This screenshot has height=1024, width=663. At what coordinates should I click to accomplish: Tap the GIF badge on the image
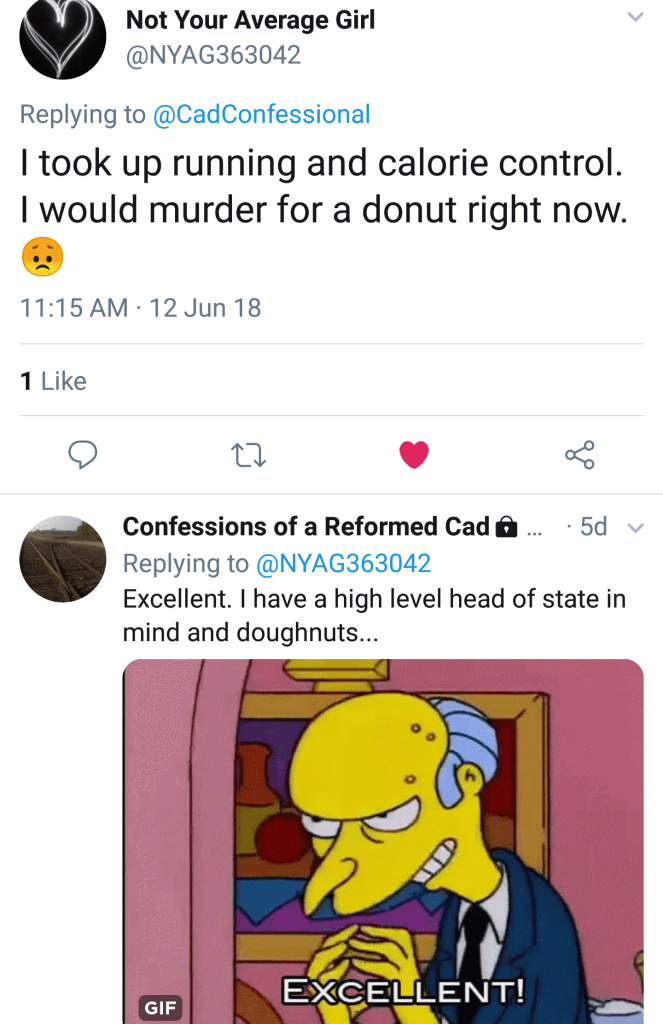(x=160, y=1007)
